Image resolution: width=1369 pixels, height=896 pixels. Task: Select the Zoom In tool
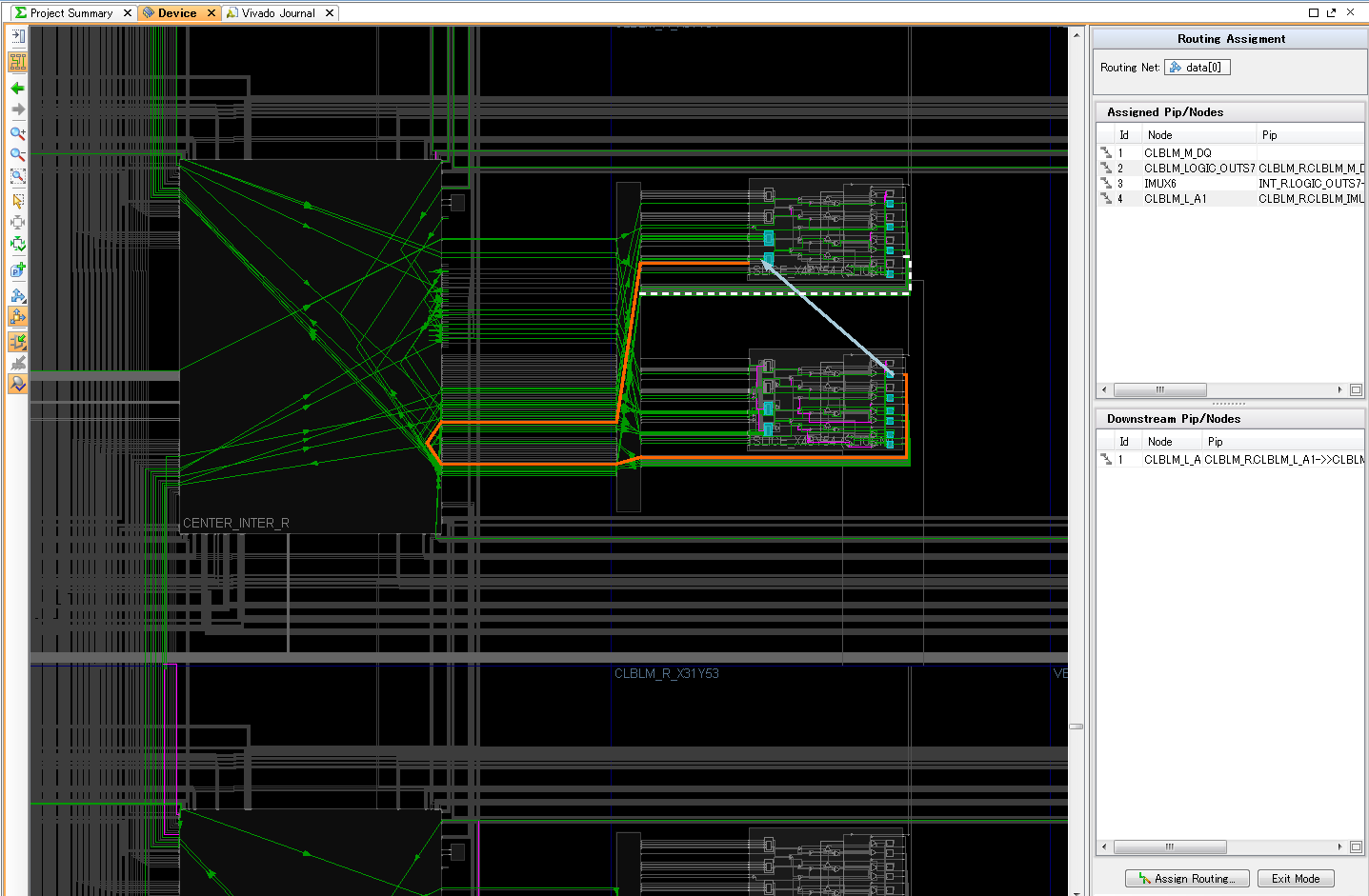(x=17, y=133)
